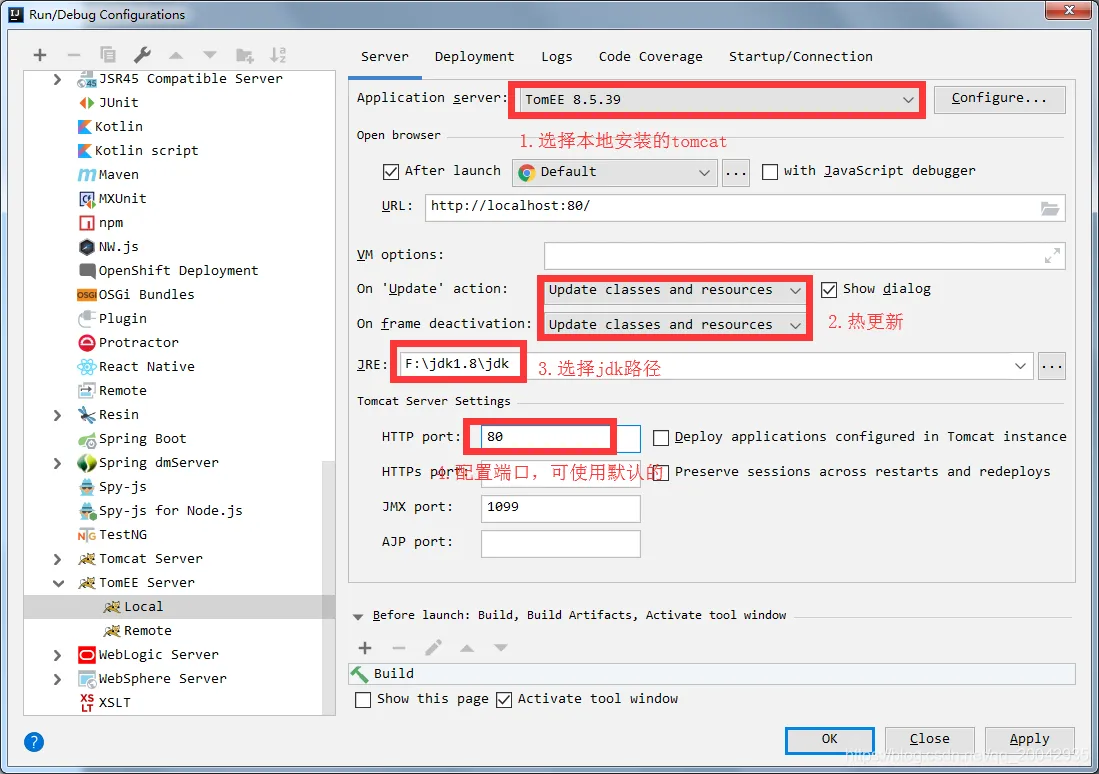Sort the configurations alphabetically

pyautogui.click(x=278, y=55)
